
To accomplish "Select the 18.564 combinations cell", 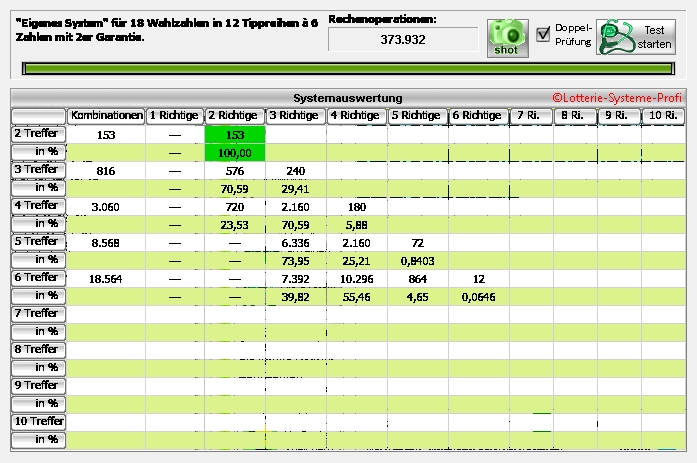I will click(105, 279).
